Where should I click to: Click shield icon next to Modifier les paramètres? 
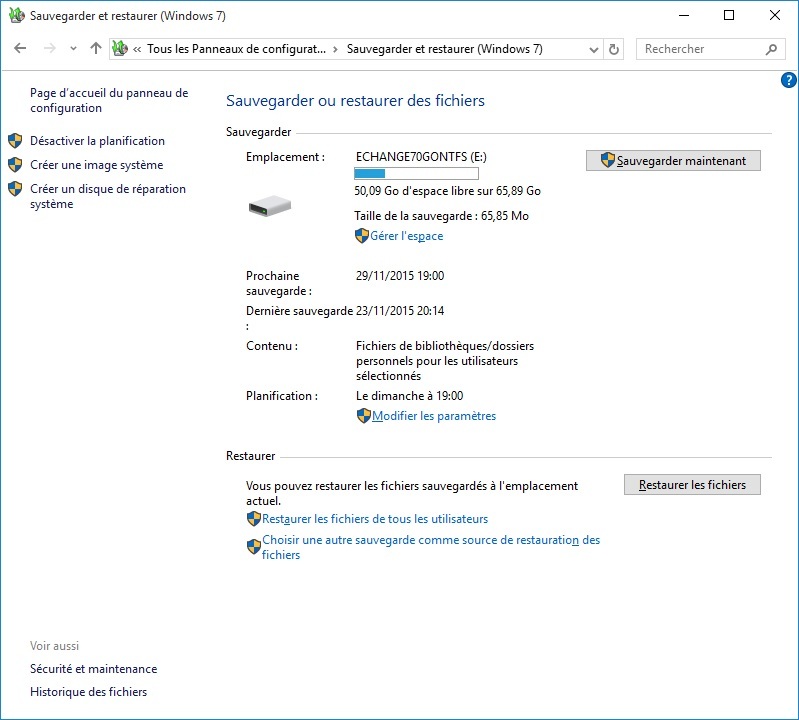(364, 416)
